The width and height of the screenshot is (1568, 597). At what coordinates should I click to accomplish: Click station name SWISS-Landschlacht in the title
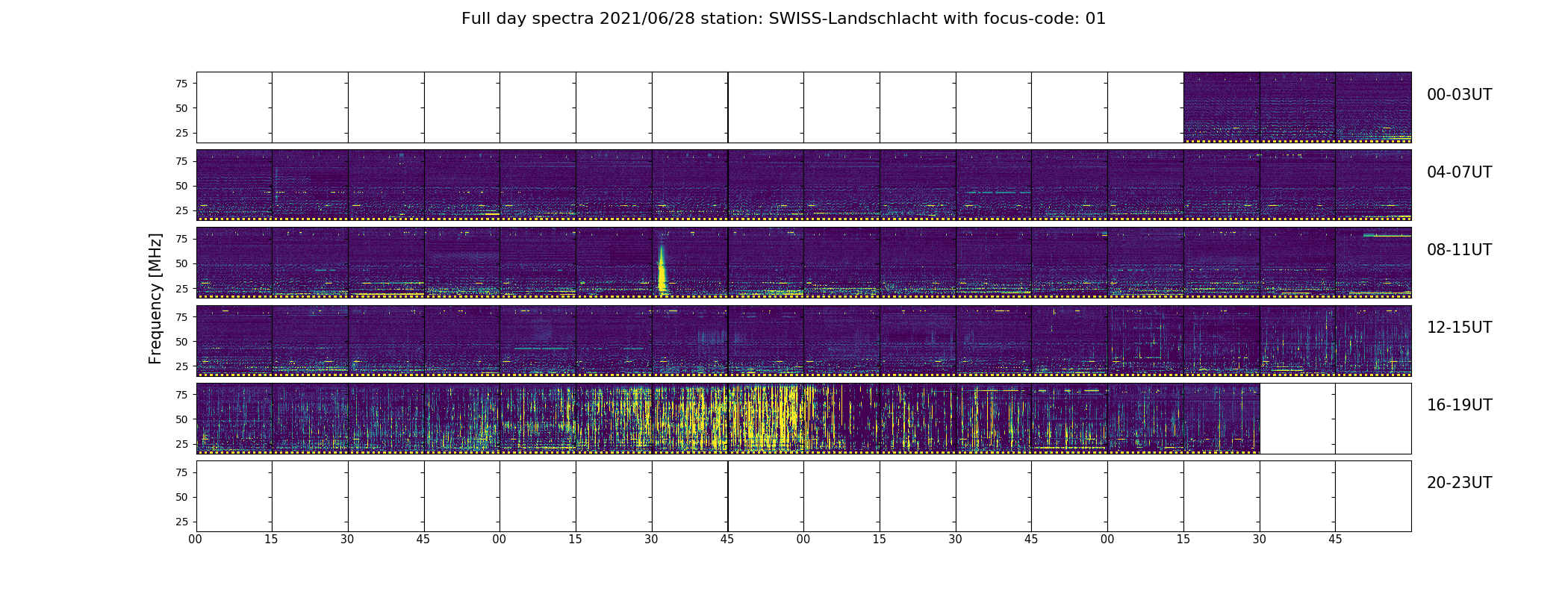(853, 19)
